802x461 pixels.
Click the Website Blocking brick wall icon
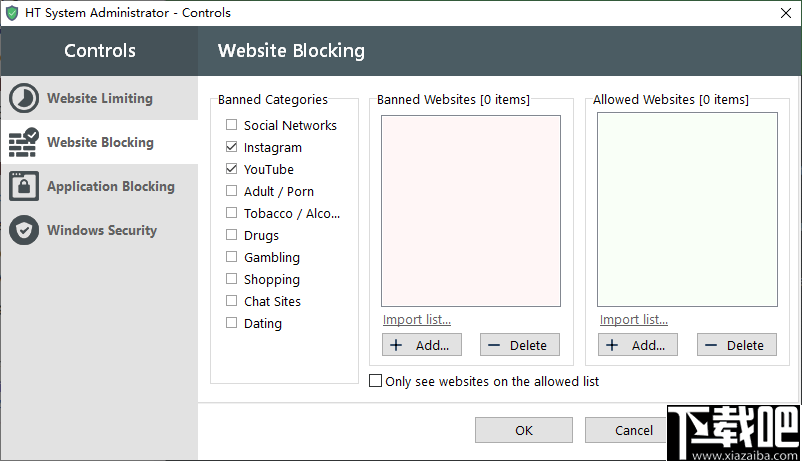(x=24, y=142)
